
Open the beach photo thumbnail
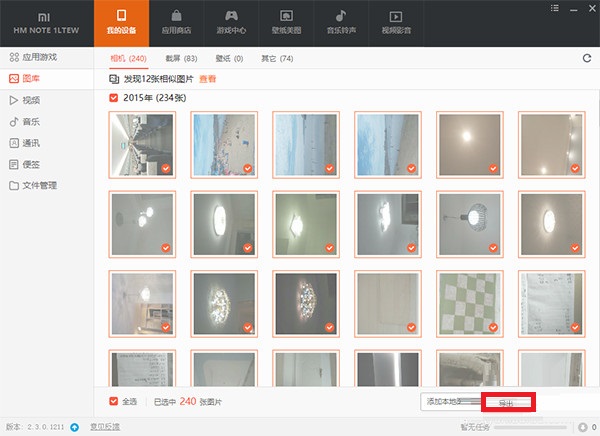[225, 143]
